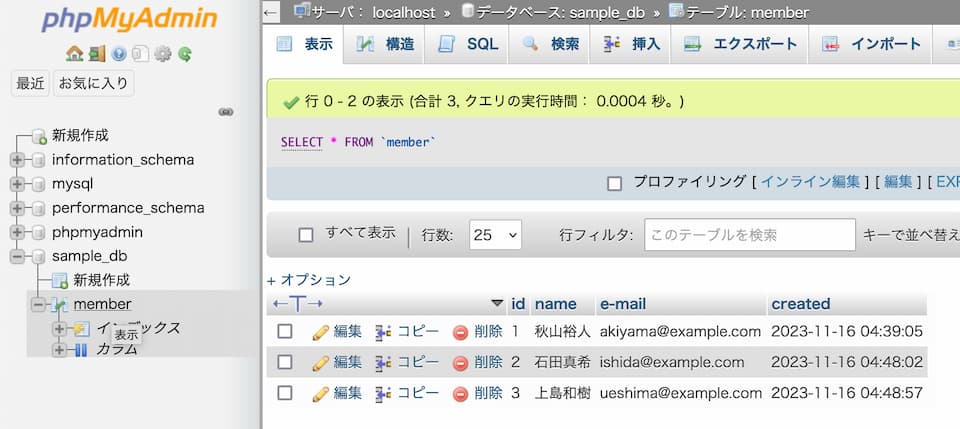
Task: Check the すべて表示 checkbox
Action: (307, 235)
